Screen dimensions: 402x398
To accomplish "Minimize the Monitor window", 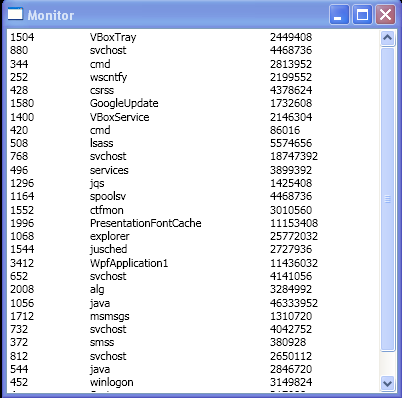I will pos(339,15).
